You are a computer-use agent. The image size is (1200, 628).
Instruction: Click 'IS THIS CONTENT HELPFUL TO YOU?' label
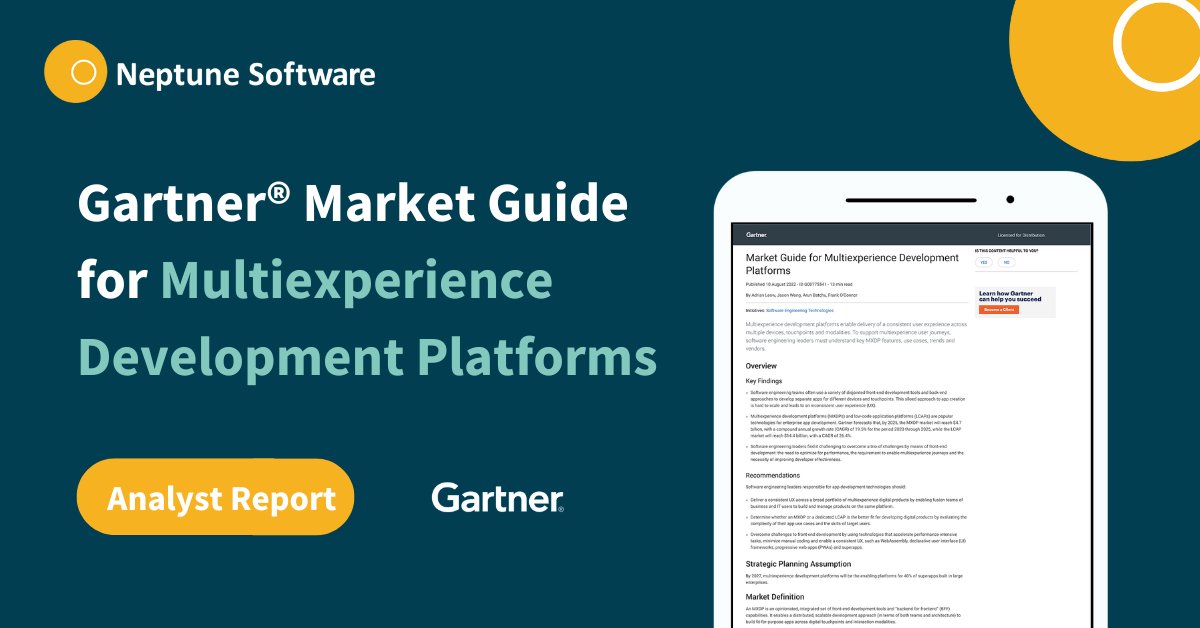pos(1006,250)
